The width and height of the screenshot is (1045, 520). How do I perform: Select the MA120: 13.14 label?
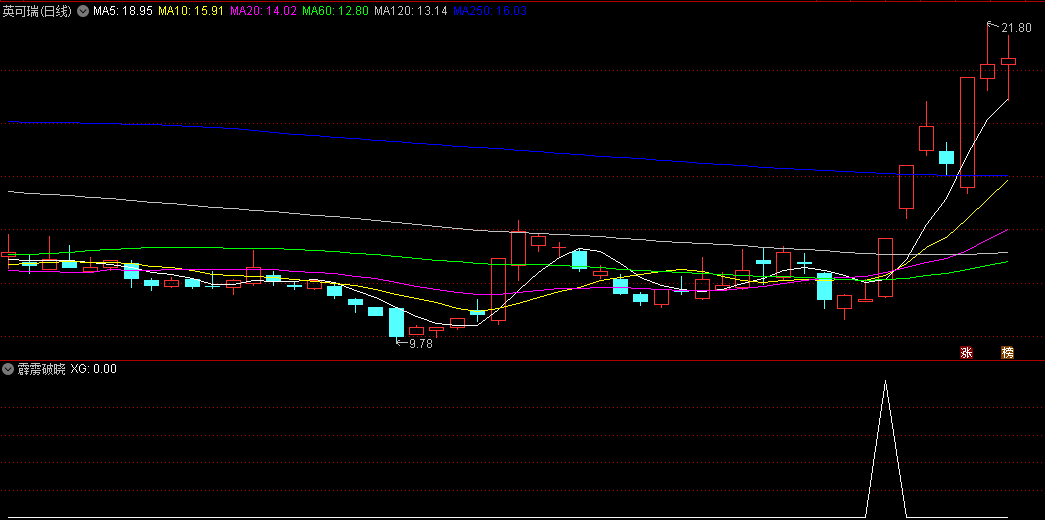[x=411, y=11]
